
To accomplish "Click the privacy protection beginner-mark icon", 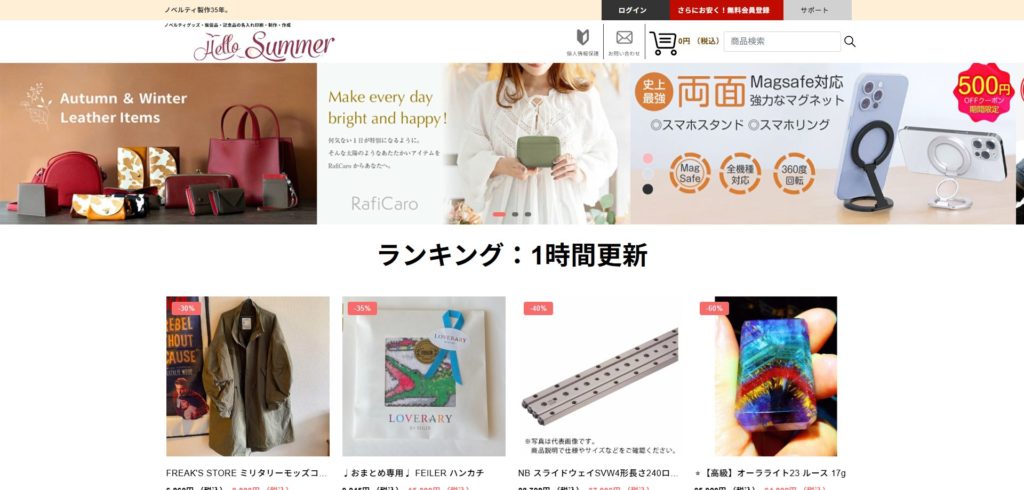I will tap(583, 37).
